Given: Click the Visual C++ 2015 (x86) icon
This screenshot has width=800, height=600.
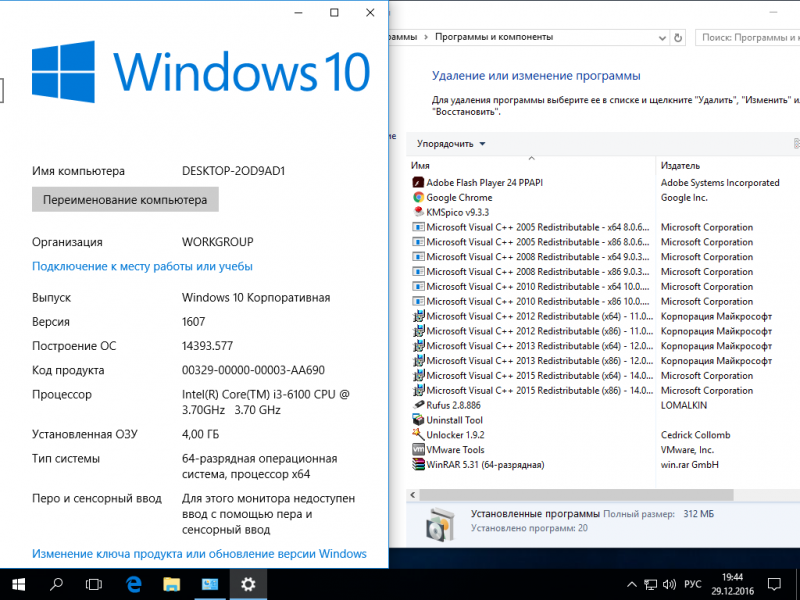Looking at the screenshot, I should point(418,390).
